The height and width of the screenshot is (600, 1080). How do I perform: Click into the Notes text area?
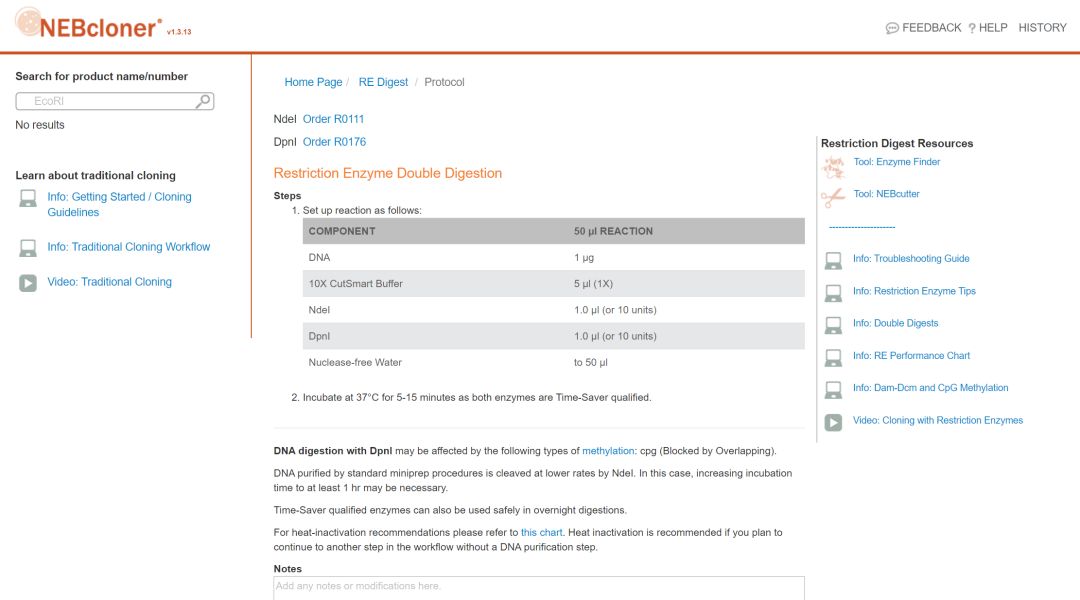coord(539,588)
